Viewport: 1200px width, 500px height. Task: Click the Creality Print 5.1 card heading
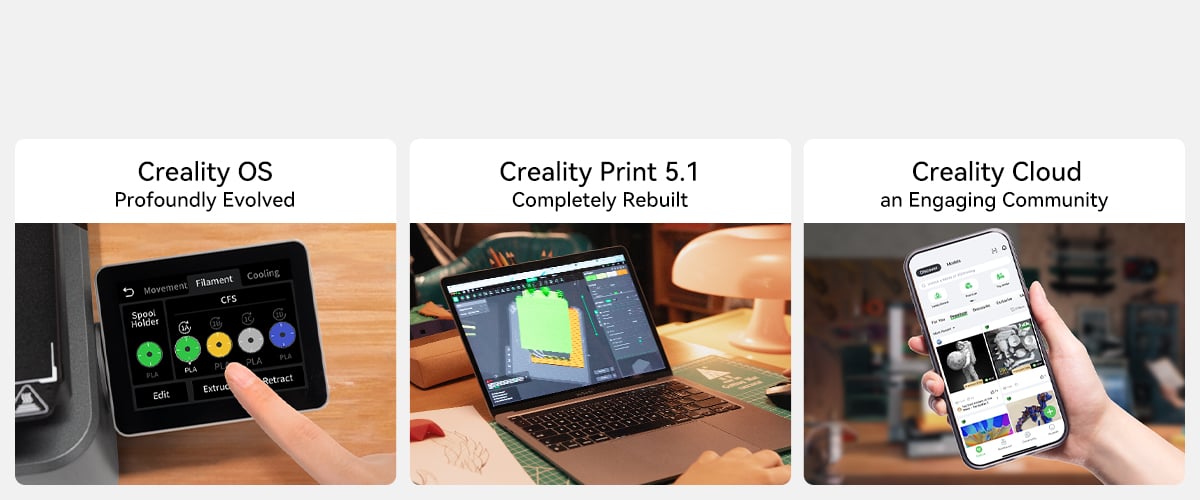pyautogui.click(x=600, y=171)
